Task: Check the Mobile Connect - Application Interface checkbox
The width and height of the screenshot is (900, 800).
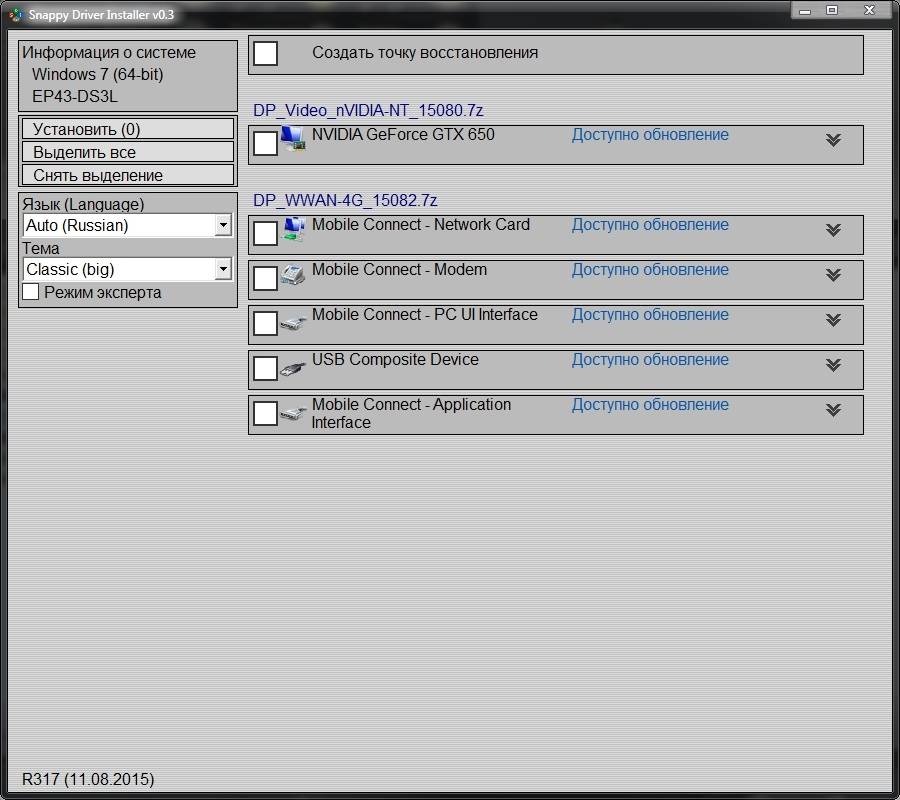Action: tap(265, 413)
